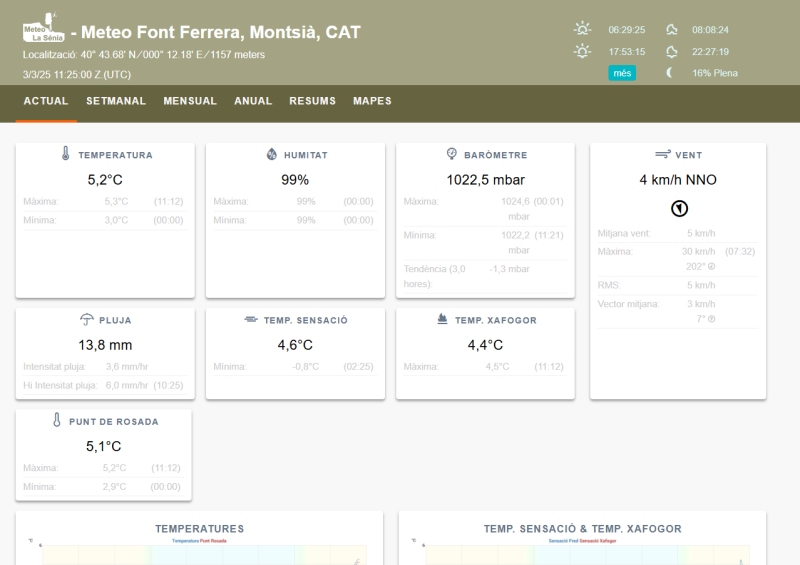Click the wind direction compass icon
The width and height of the screenshot is (800, 565).
coord(678,208)
